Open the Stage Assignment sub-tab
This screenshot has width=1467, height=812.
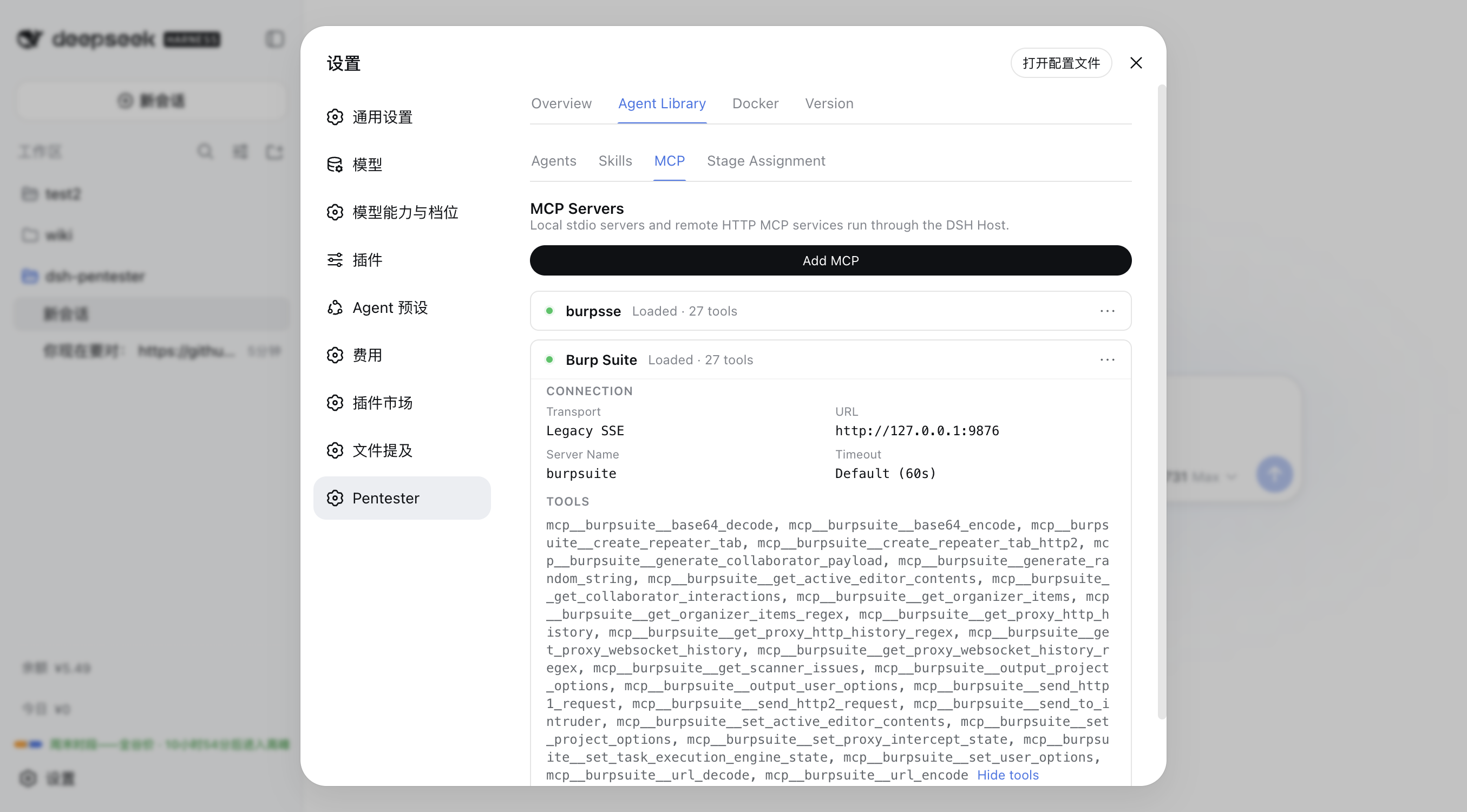pyautogui.click(x=766, y=161)
